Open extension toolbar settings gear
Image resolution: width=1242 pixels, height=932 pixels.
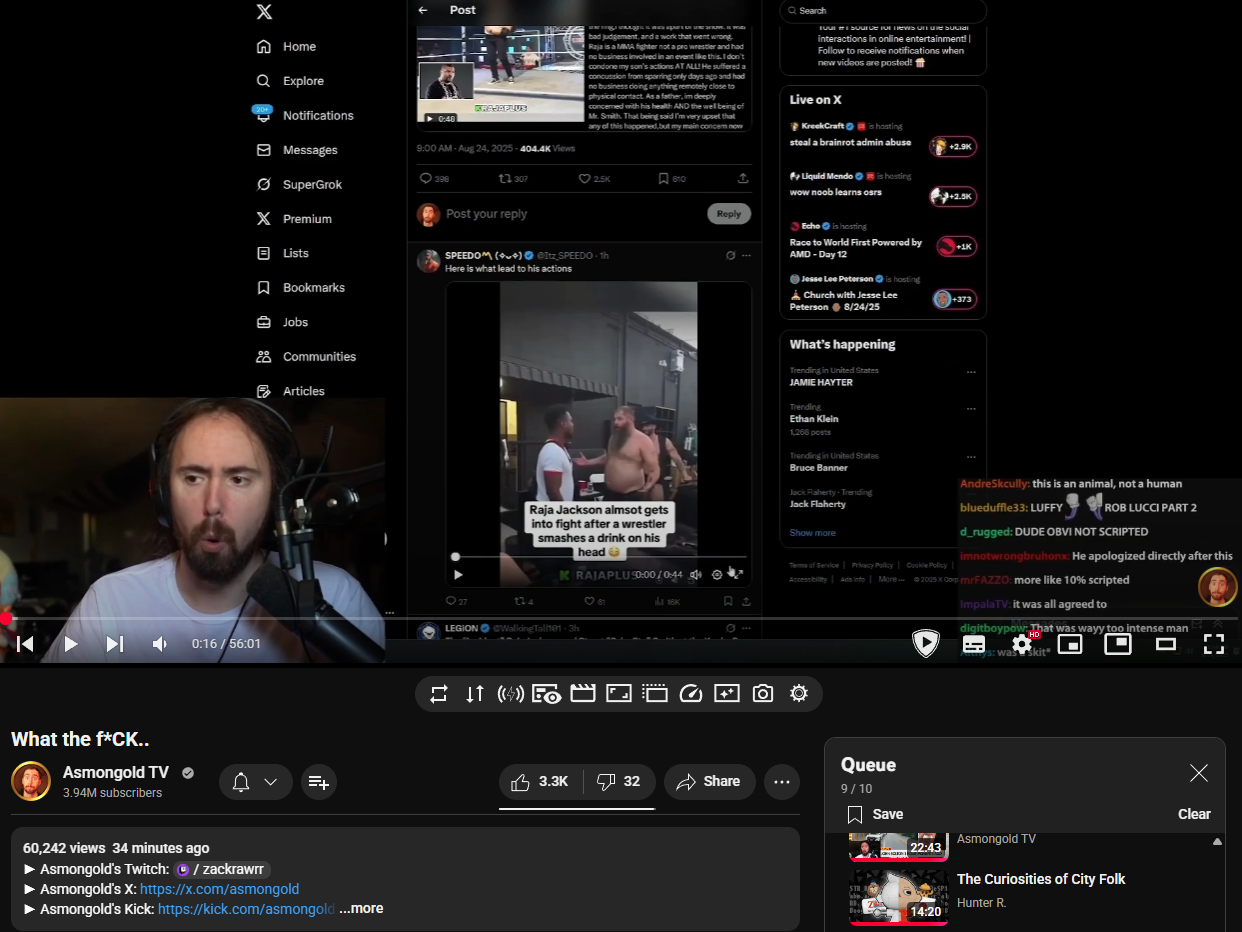click(799, 694)
